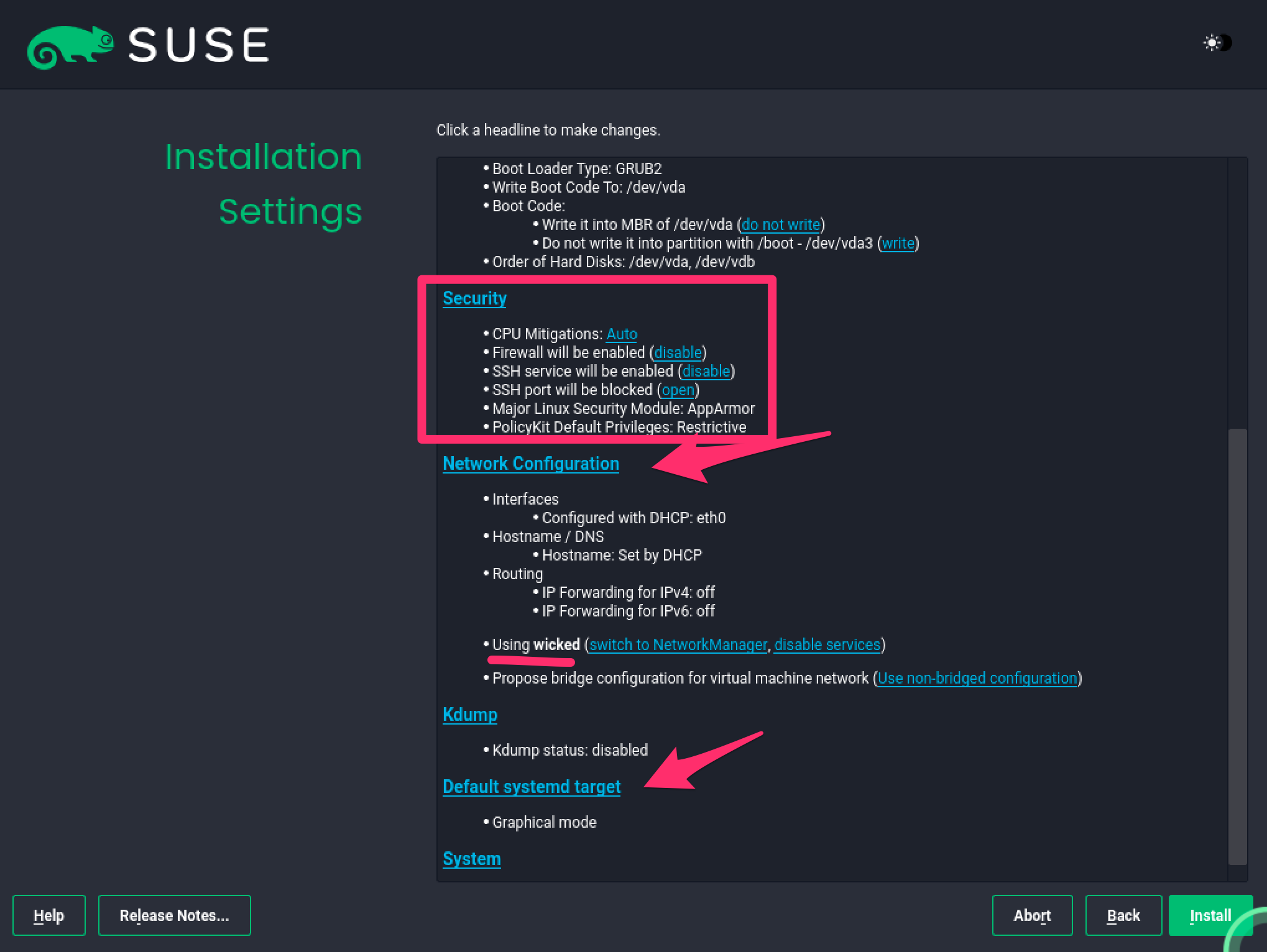Open the System headline link
This screenshot has height=952, width=1267.
click(x=471, y=859)
